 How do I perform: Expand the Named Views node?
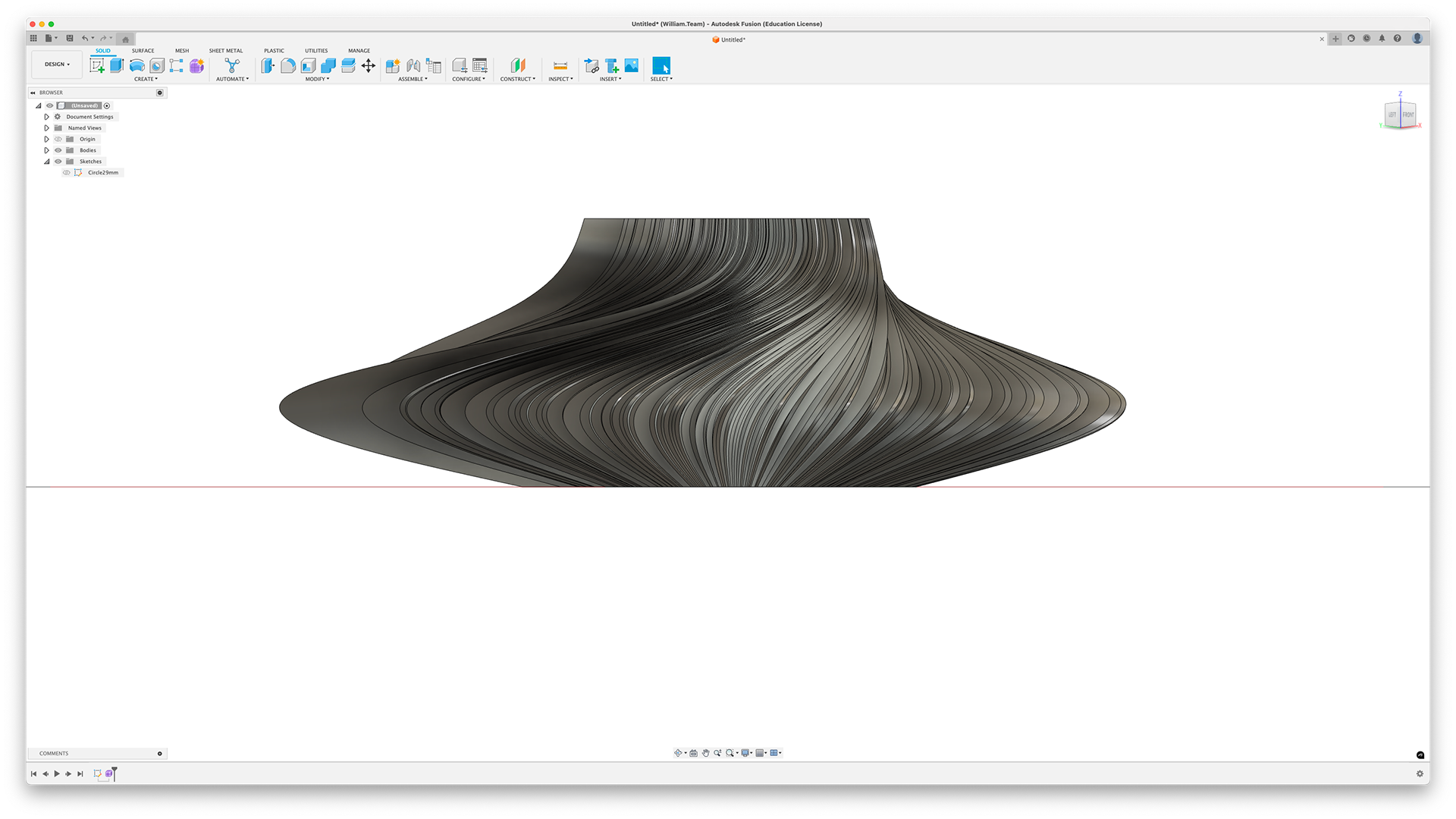pos(46,128)
